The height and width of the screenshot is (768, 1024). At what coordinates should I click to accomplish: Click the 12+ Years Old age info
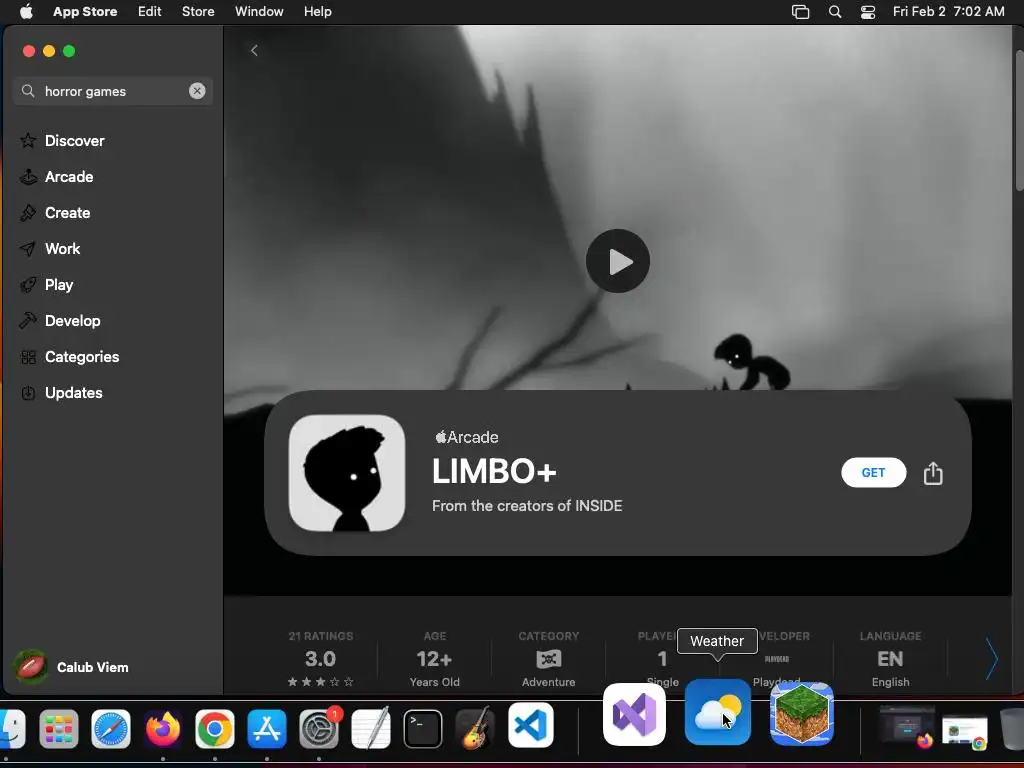point(434,658)
